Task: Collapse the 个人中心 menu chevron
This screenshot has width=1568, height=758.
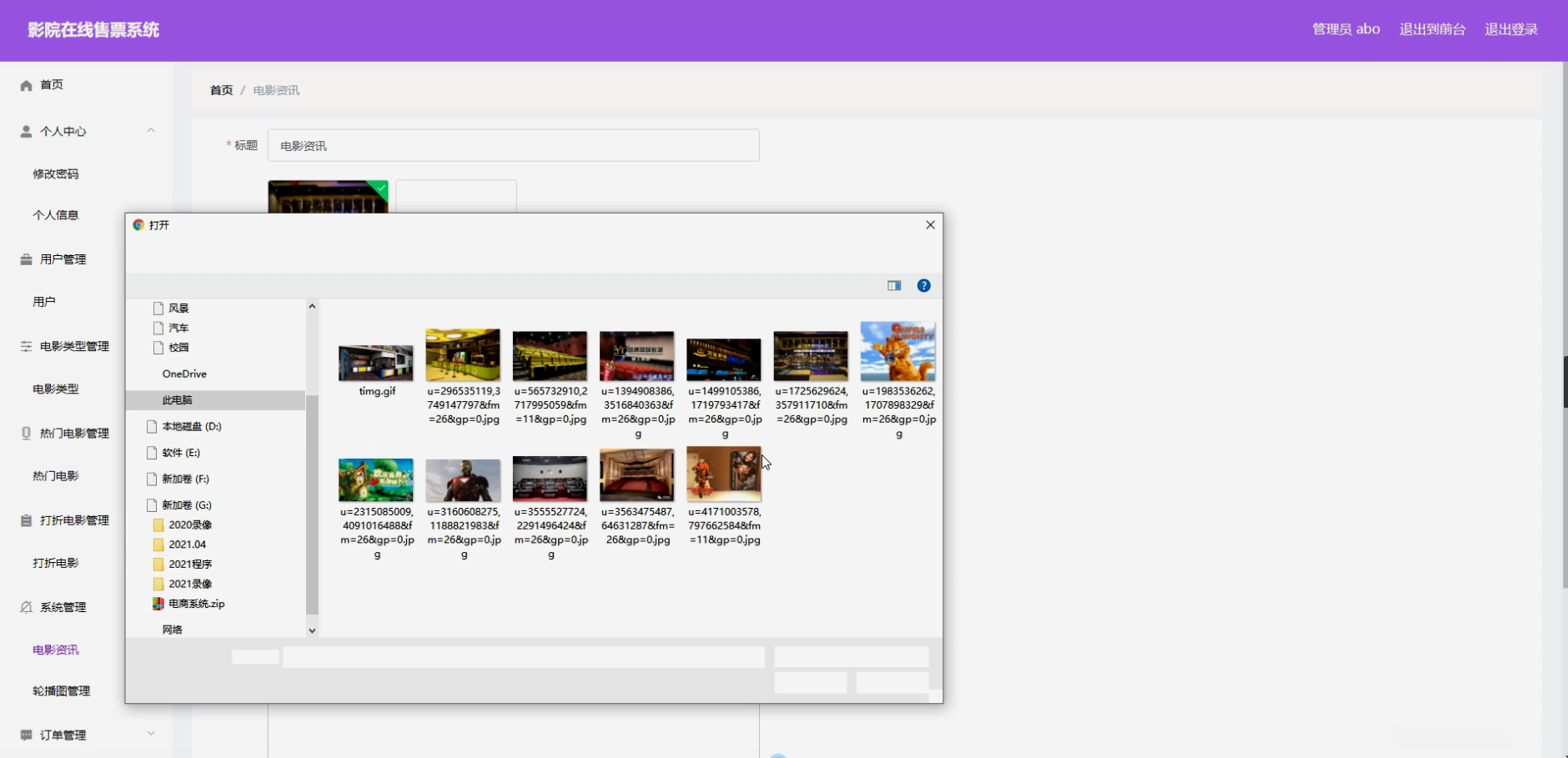Action: point(151,130)
